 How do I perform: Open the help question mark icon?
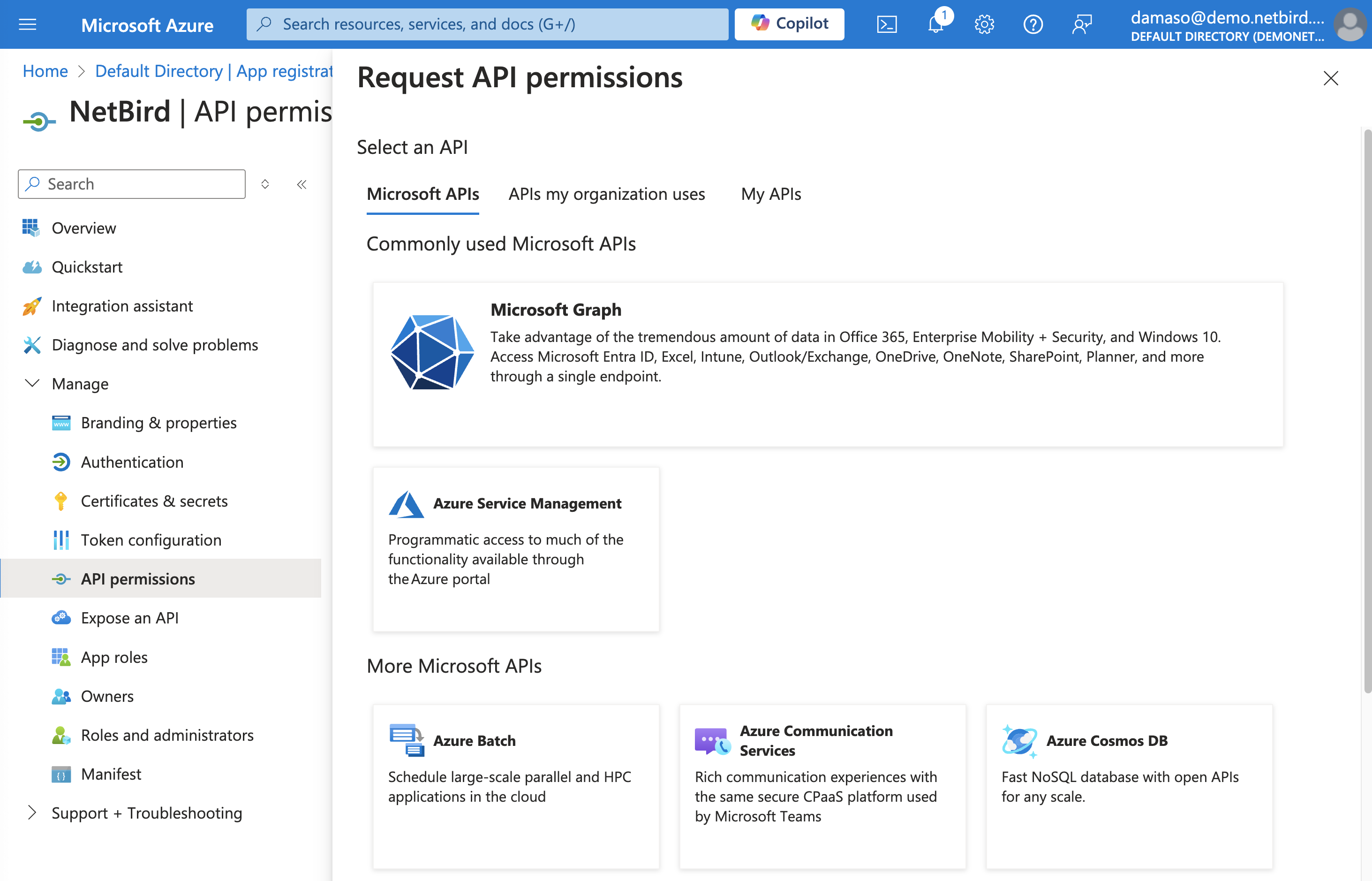coord(1033,24)
